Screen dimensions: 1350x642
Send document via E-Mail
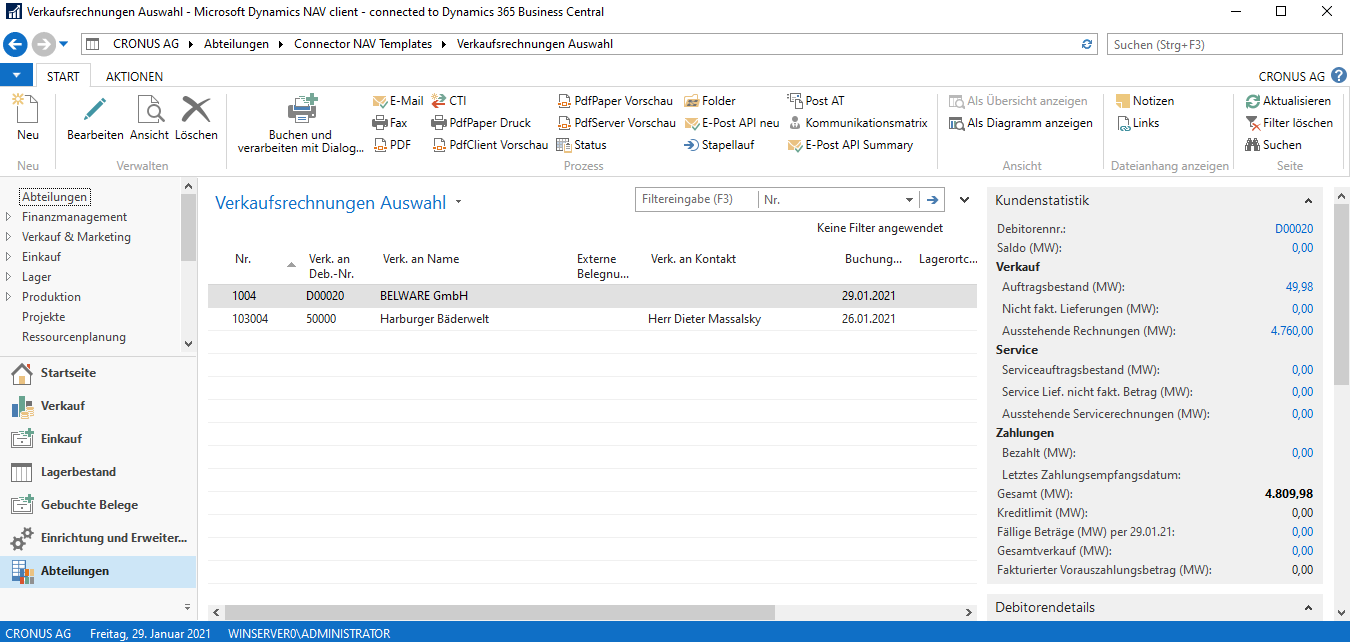point(398,101)
